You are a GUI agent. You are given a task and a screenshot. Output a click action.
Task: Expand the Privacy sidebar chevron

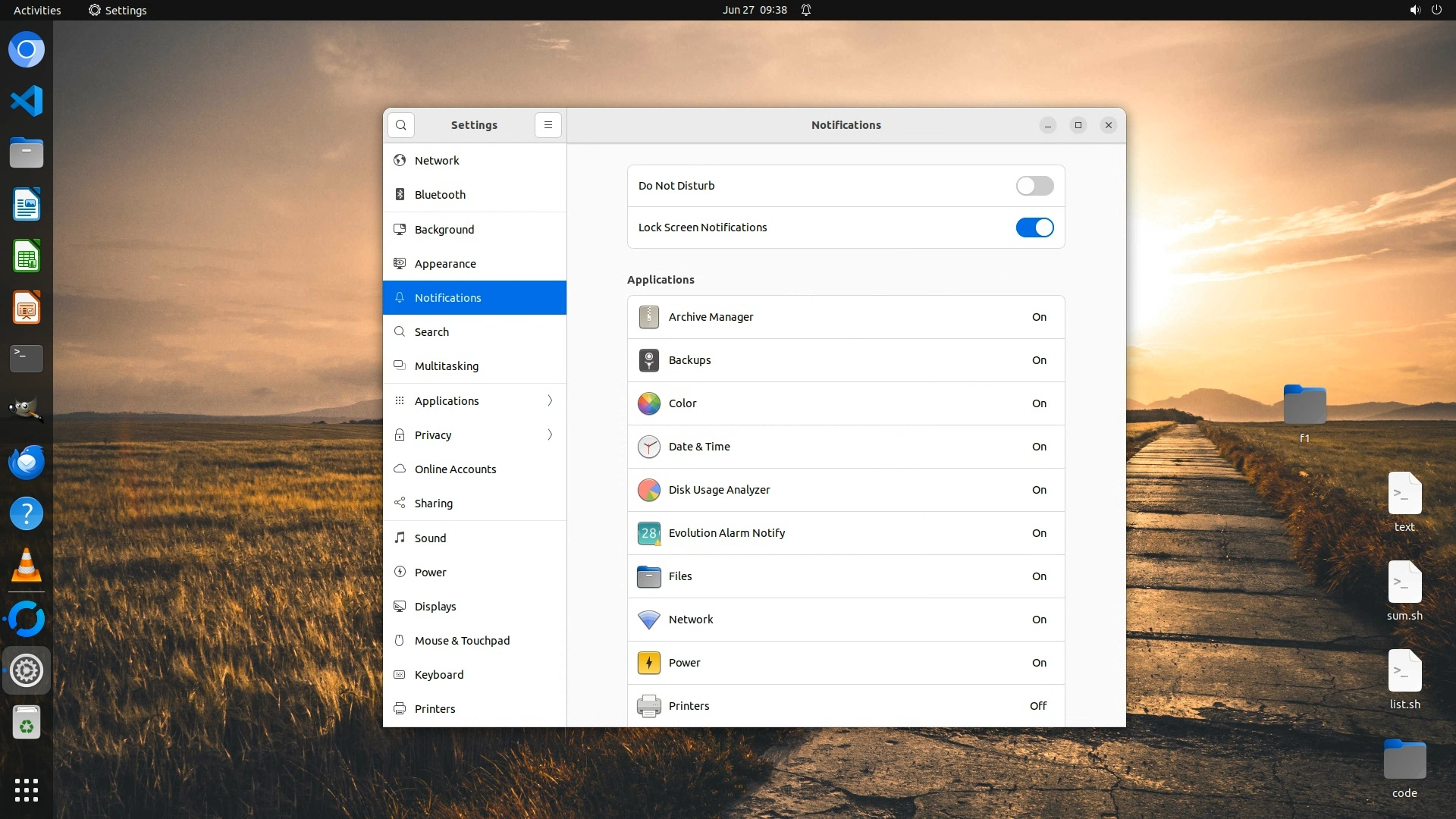click(x=550, y=435)
